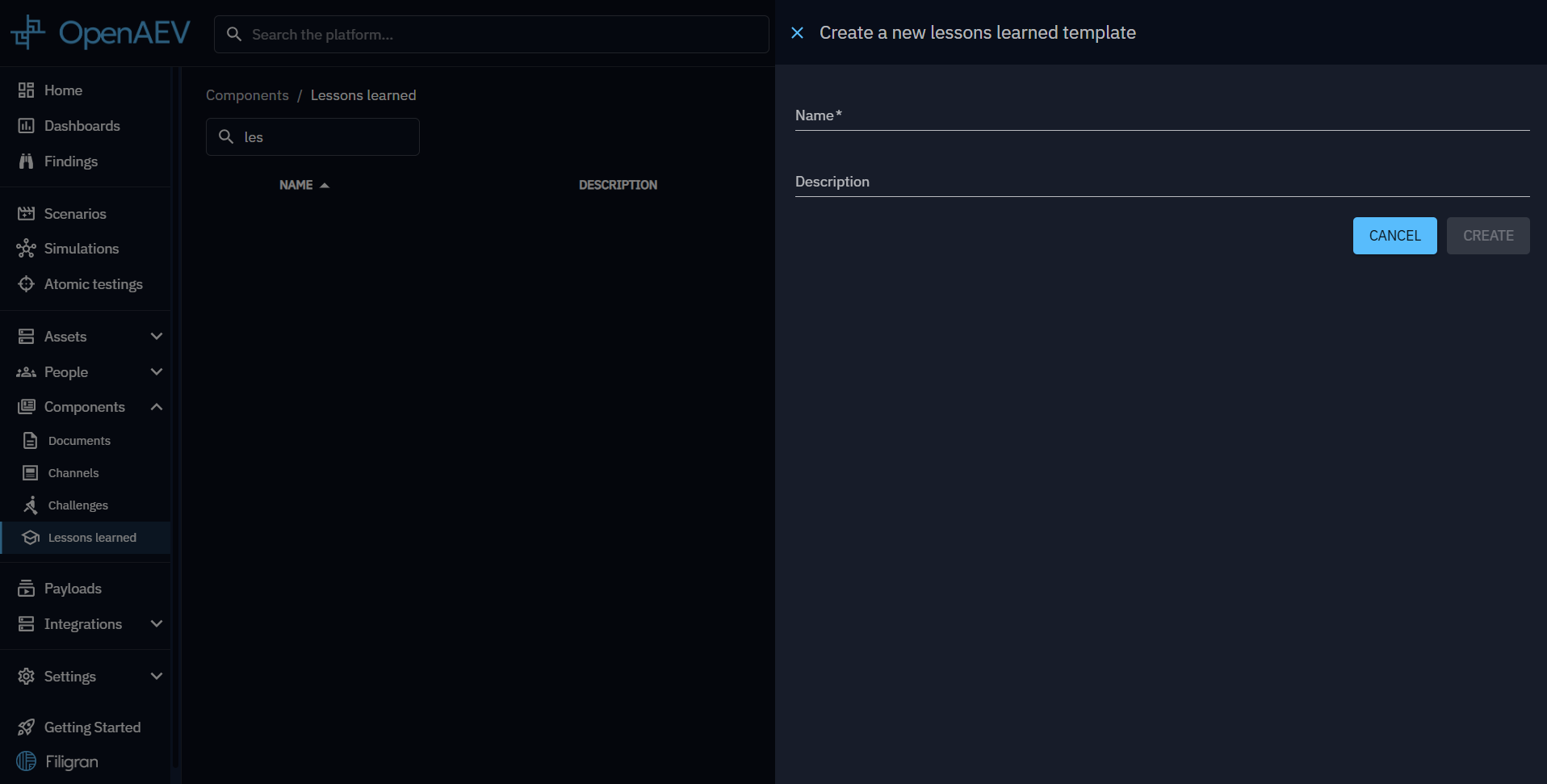Open Payloads using its sidebar icon
1547x784 pixels.
[x=26, y=589]
